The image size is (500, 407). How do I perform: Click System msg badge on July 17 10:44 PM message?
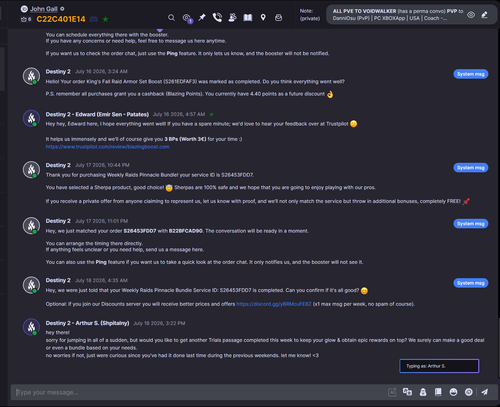[471, 168]
